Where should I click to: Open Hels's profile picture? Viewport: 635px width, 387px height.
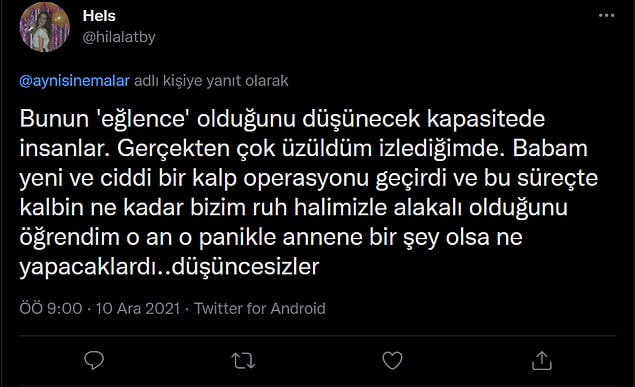tap(45, 27)
